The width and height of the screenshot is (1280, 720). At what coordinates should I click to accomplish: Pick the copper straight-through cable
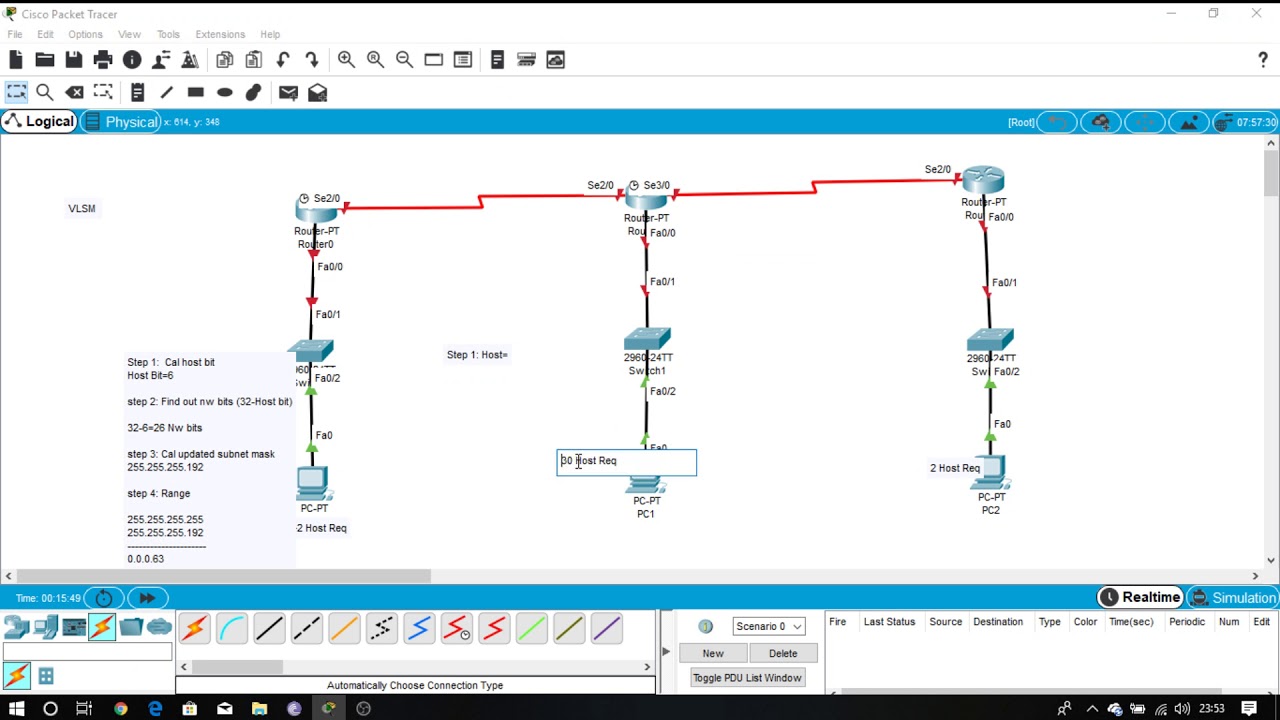[x=269, y=629]
